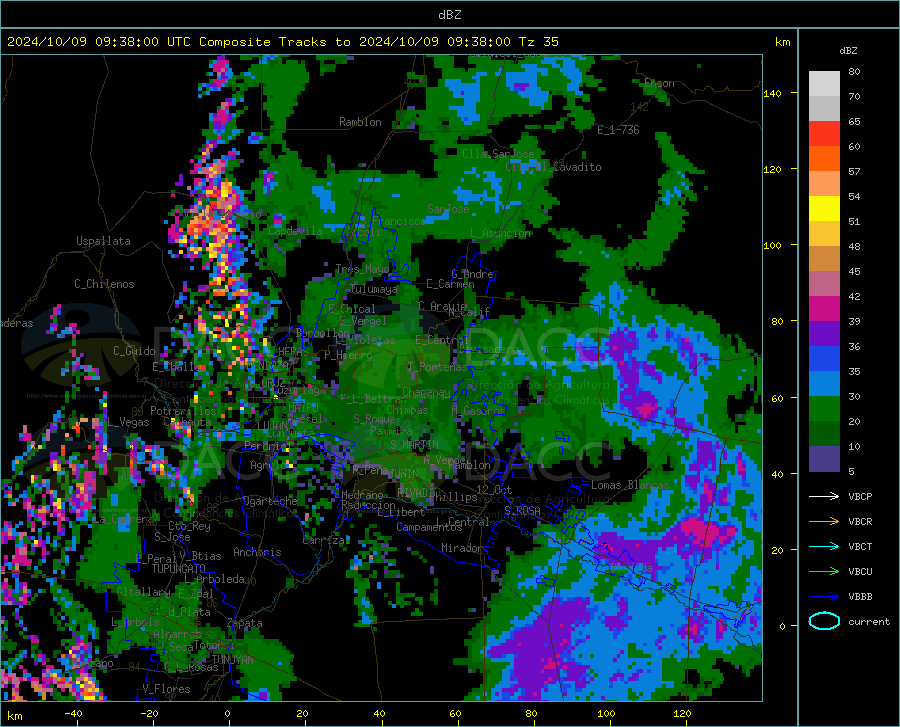900x727 pixels.
Task: Click the white VBCP arrow in legend
Action: point(824,496)
